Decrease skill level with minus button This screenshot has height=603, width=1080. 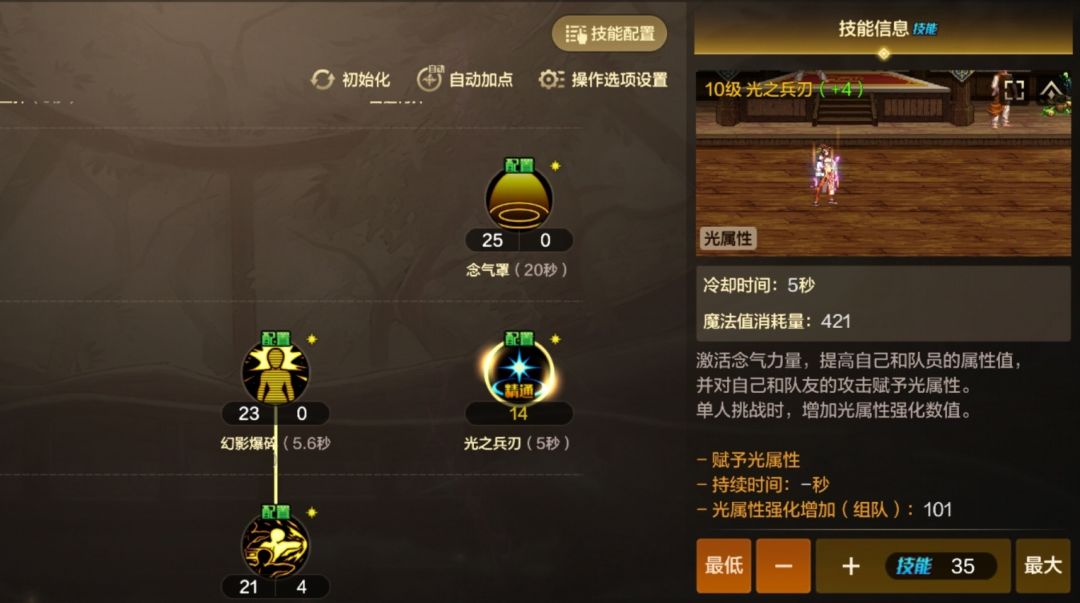[783, 566]
